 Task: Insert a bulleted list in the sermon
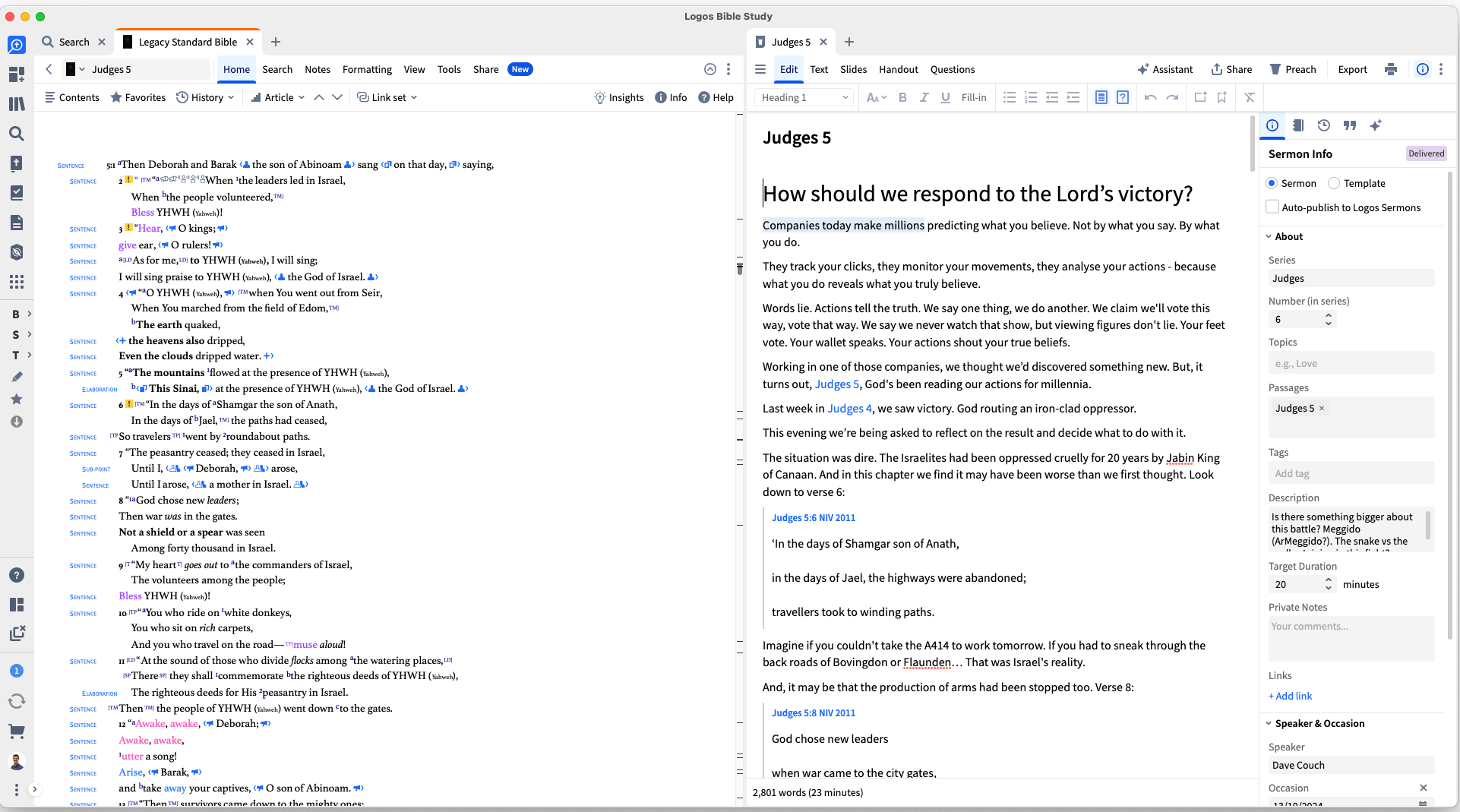point(1010,97)
